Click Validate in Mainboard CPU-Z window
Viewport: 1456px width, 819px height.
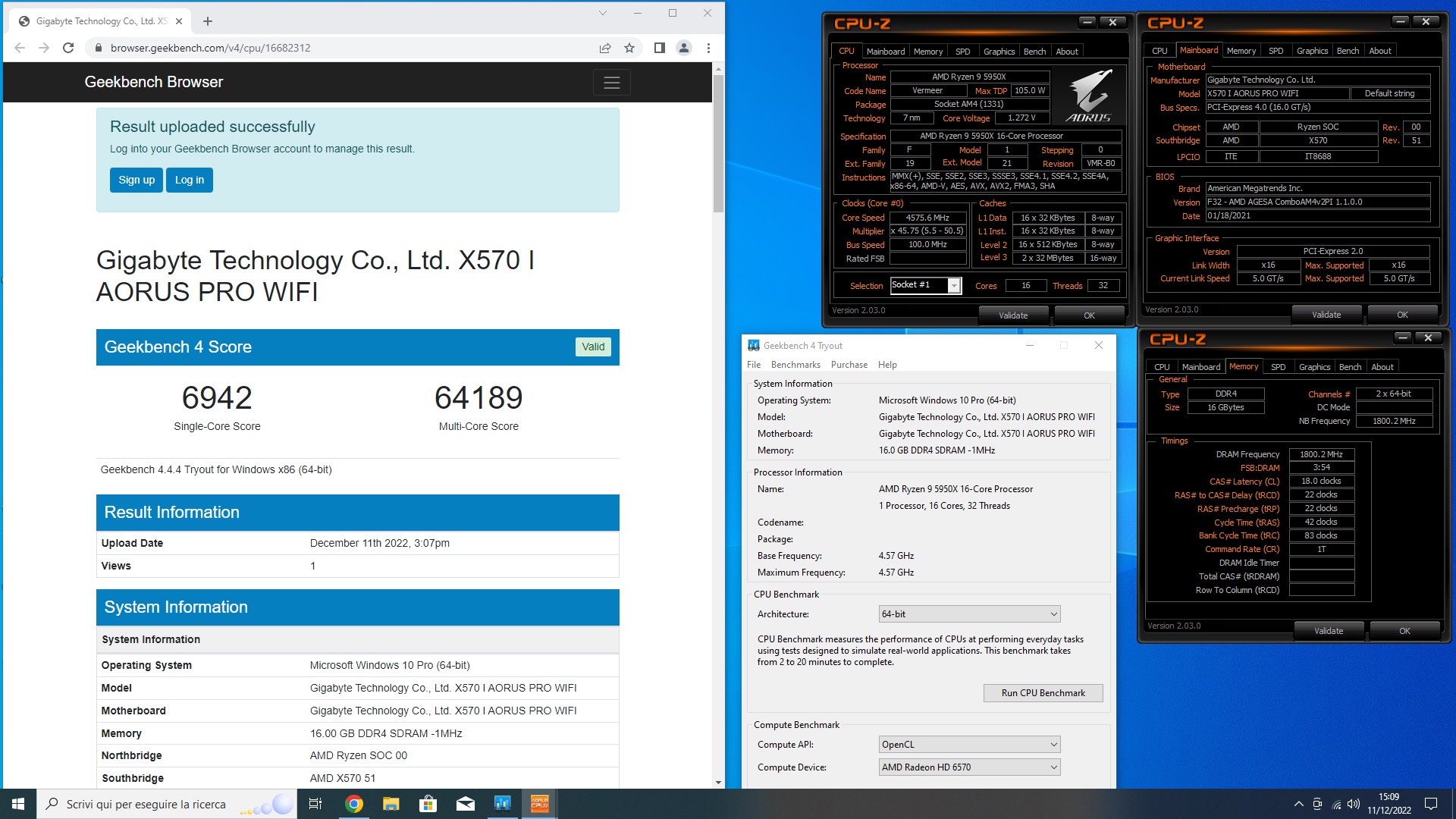click(1326, 315)
